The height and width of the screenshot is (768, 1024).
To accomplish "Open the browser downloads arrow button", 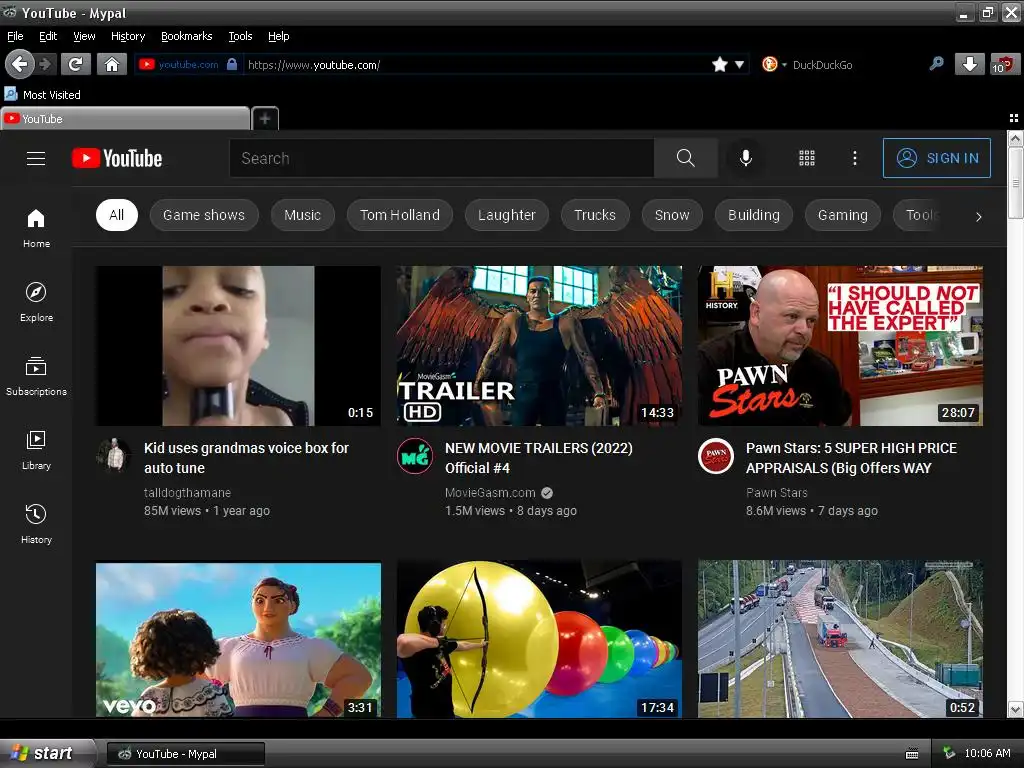I will pyautogui.click(x=970, y=64).
